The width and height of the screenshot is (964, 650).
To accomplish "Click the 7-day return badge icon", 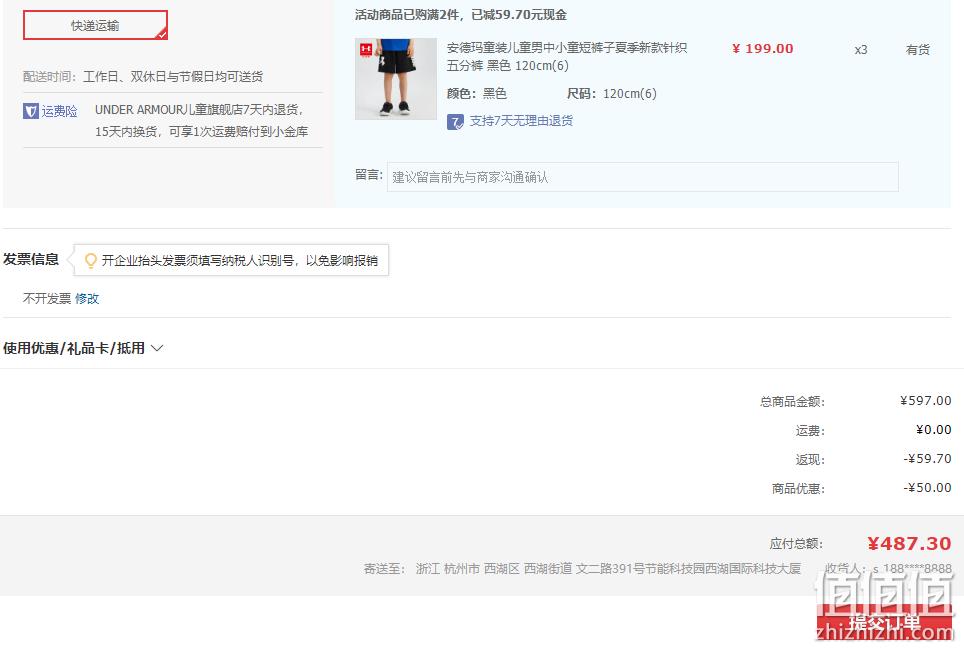I will [455, 122].
